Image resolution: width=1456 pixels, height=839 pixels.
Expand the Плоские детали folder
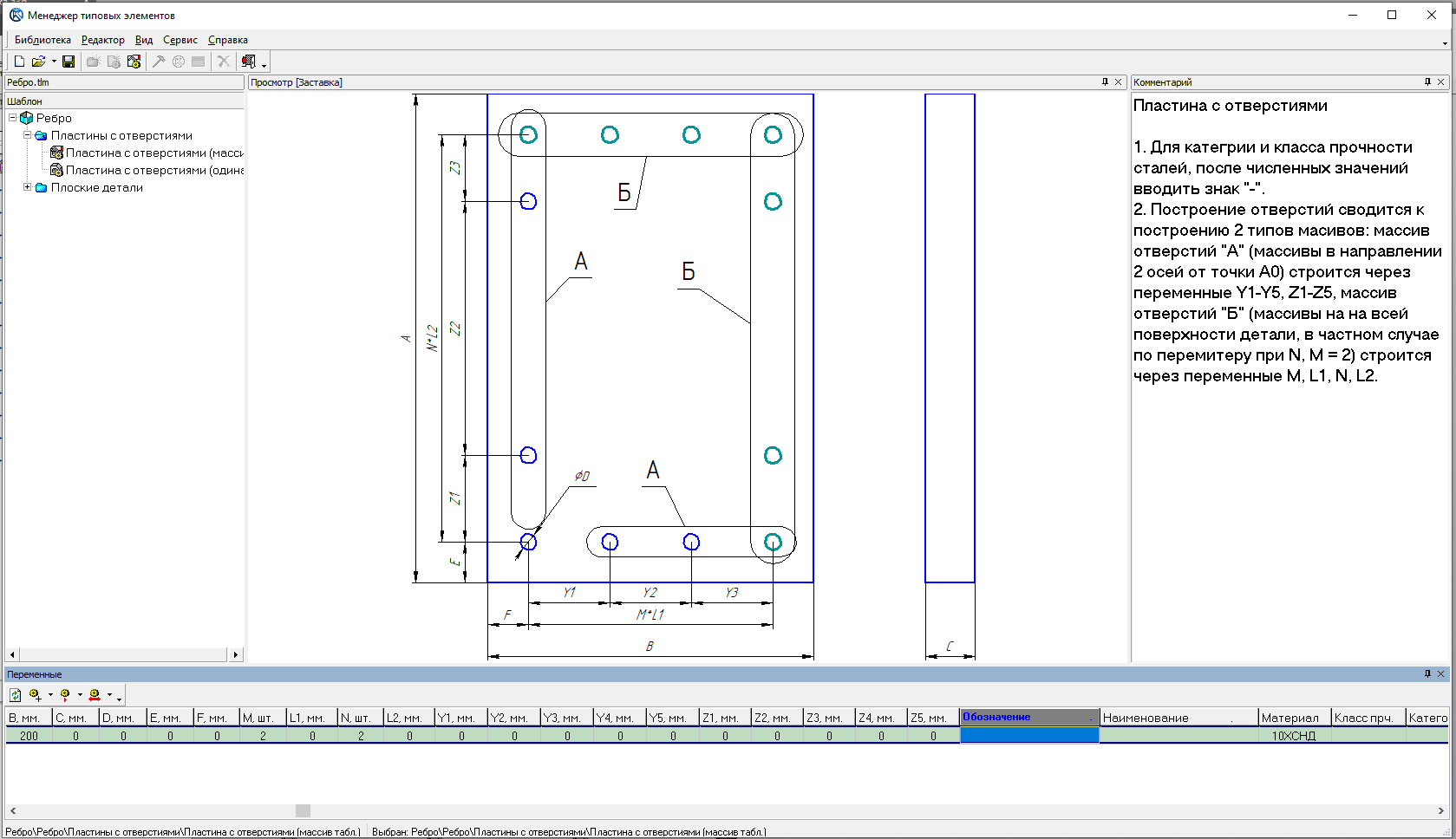[x=27, y=186]
